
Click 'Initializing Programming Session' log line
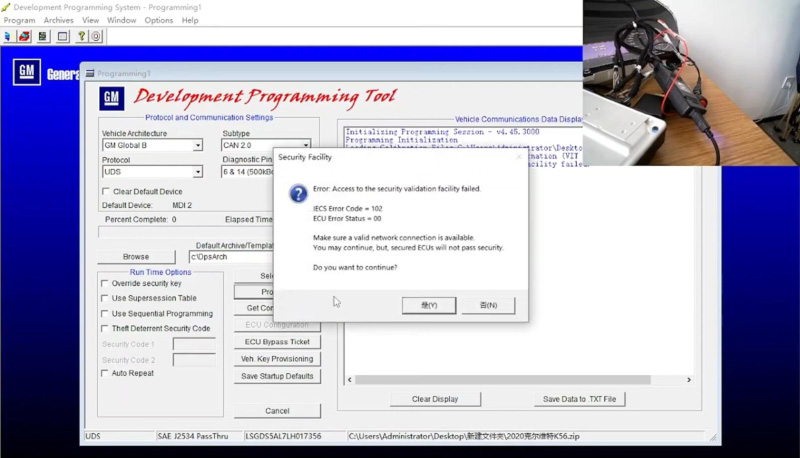pos(442,132)
